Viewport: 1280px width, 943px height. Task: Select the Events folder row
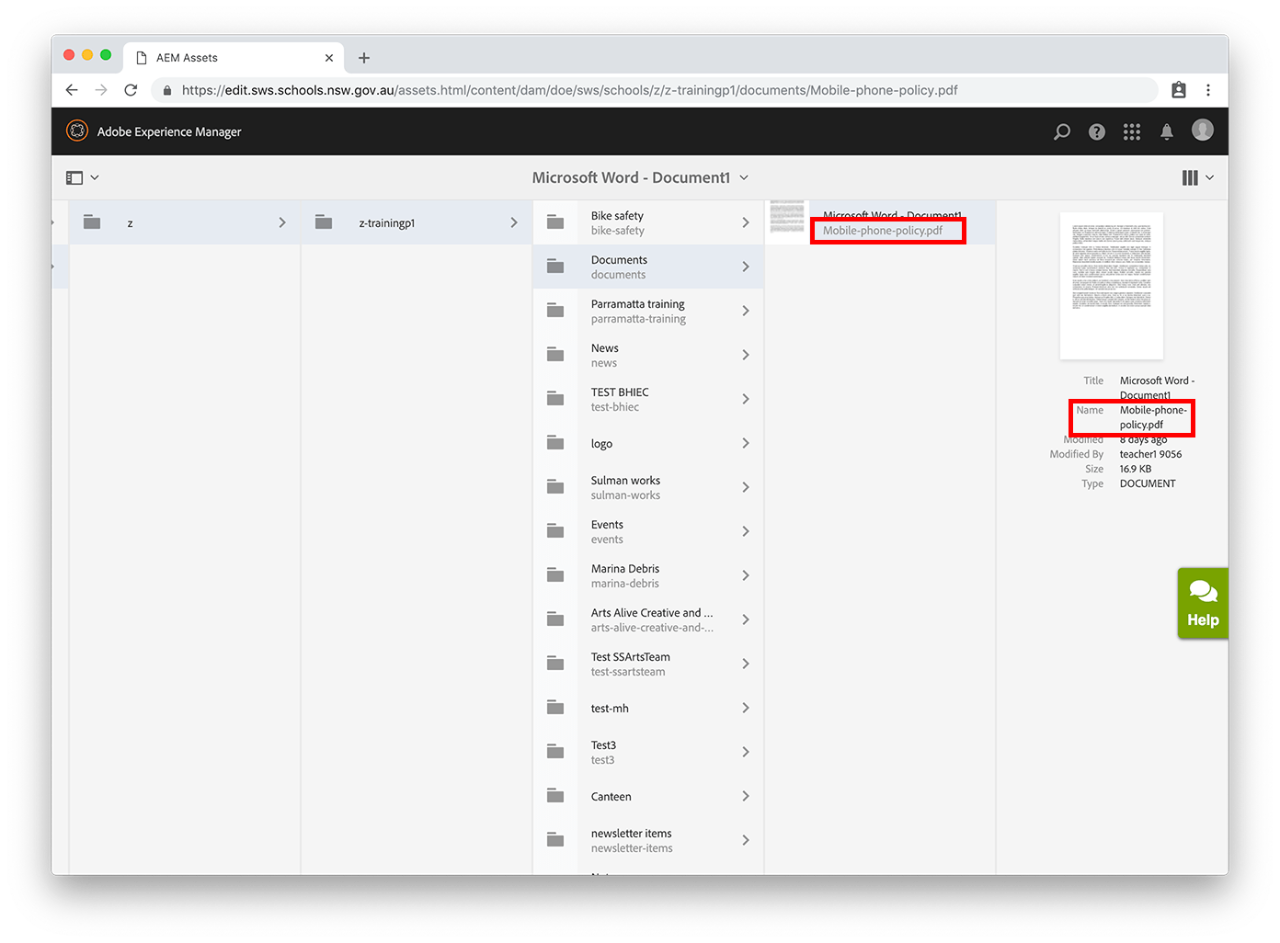[x=648, y=531]
